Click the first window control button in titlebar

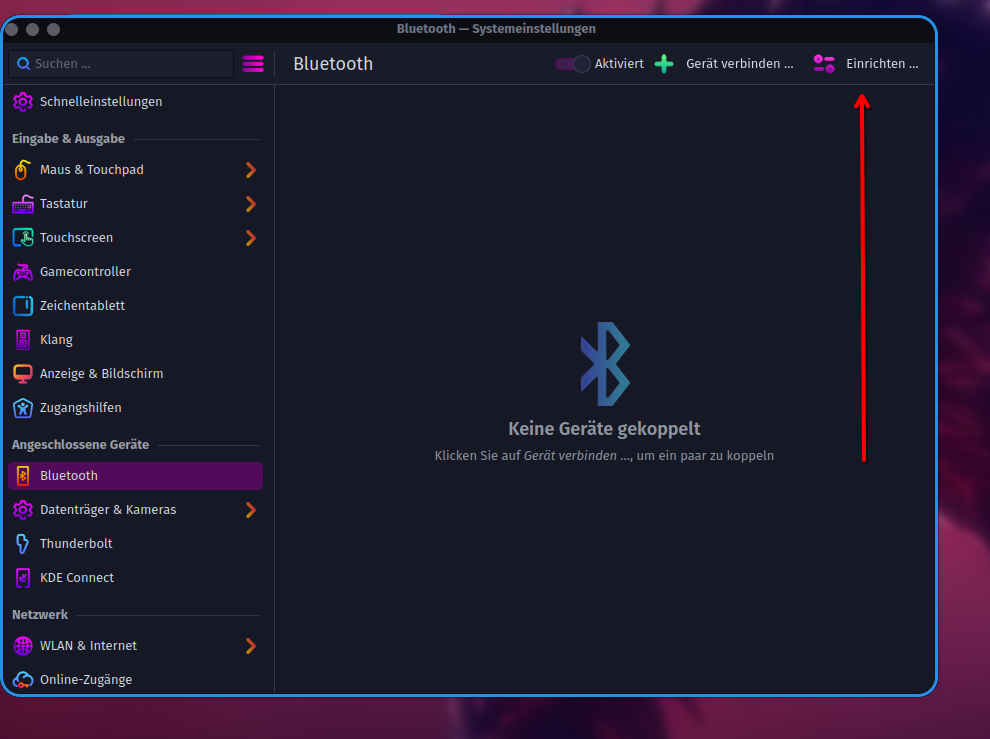[x=11, y=29]
